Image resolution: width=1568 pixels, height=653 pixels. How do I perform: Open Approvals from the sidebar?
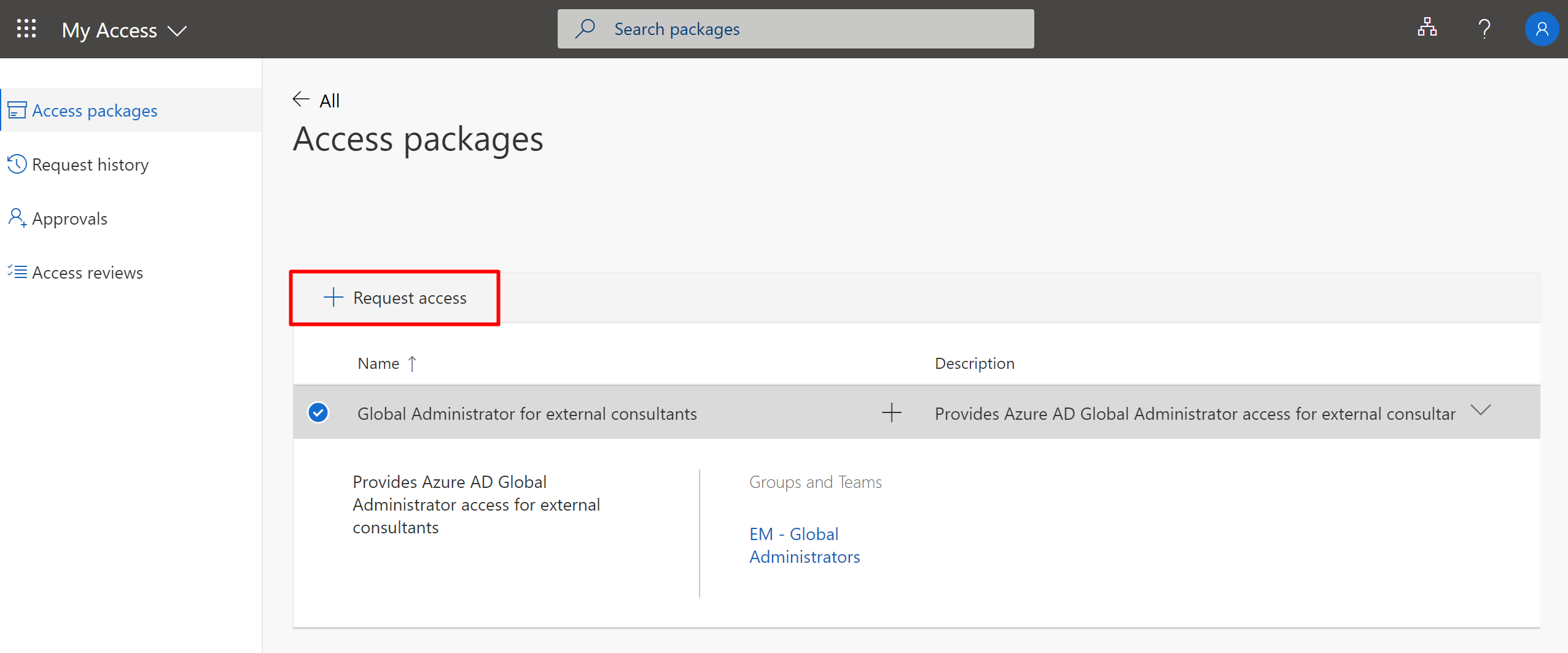coord(69,218)
